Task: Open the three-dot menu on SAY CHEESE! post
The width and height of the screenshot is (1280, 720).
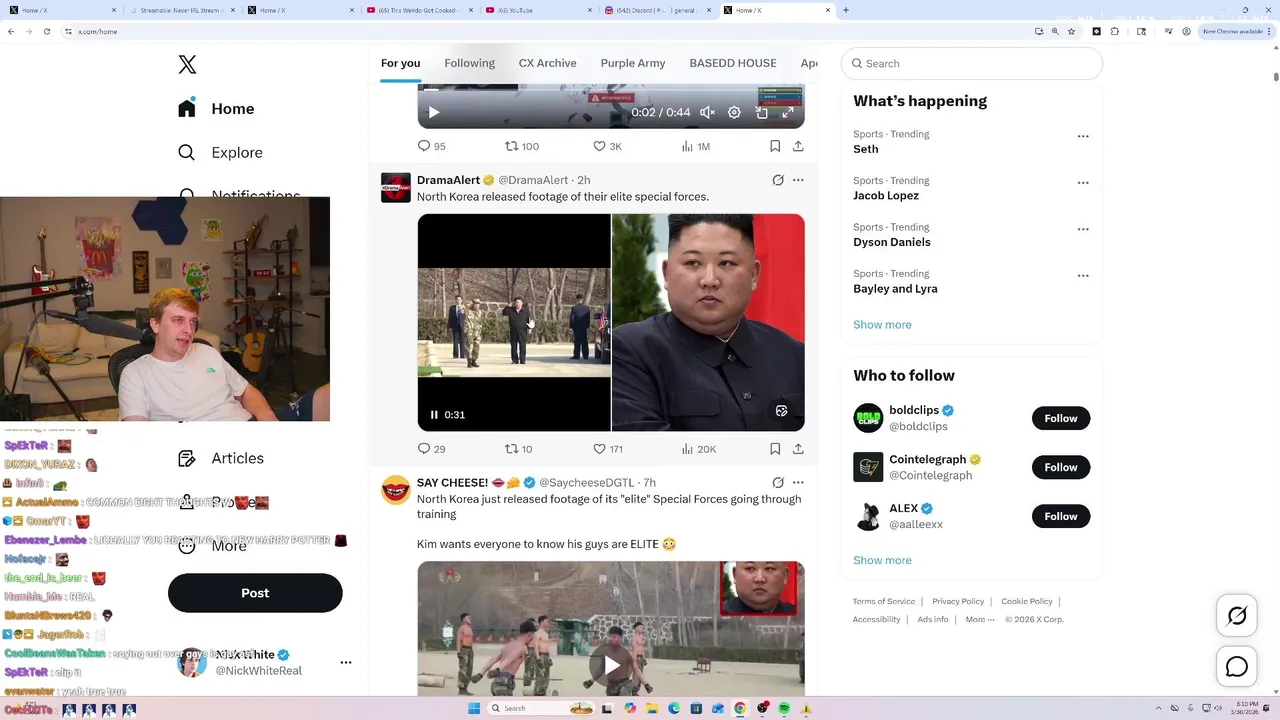Action: [x=798, y=482]
